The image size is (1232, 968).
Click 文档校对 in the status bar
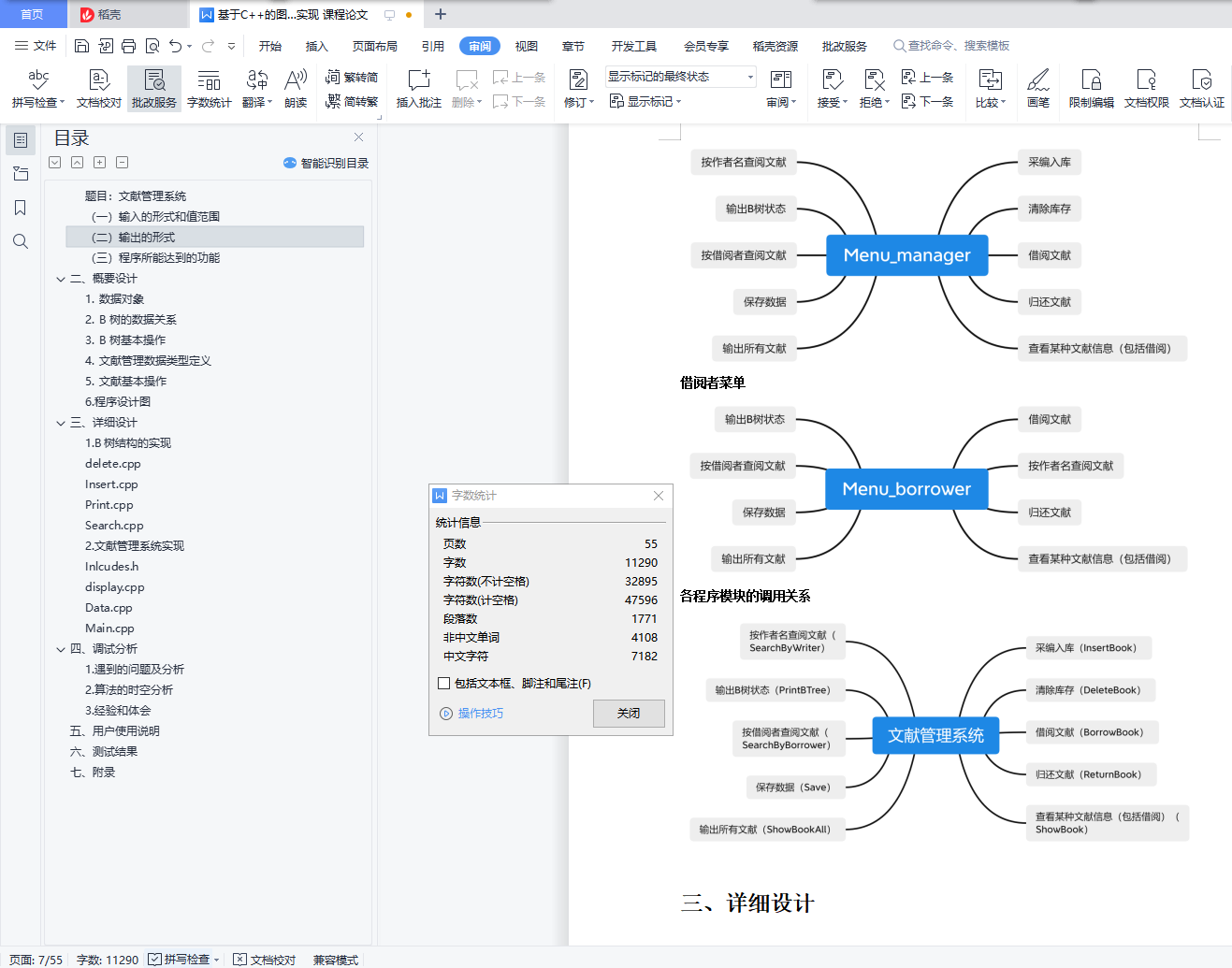point(265,960)
